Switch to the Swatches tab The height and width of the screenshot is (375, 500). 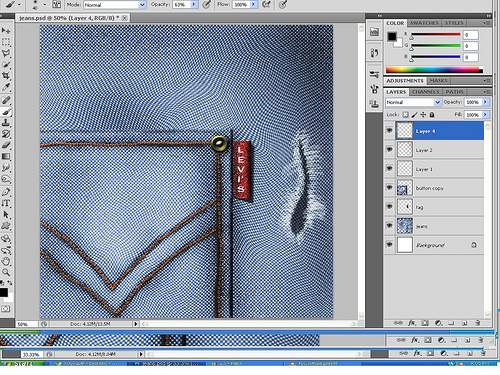(x=424, y=23)
